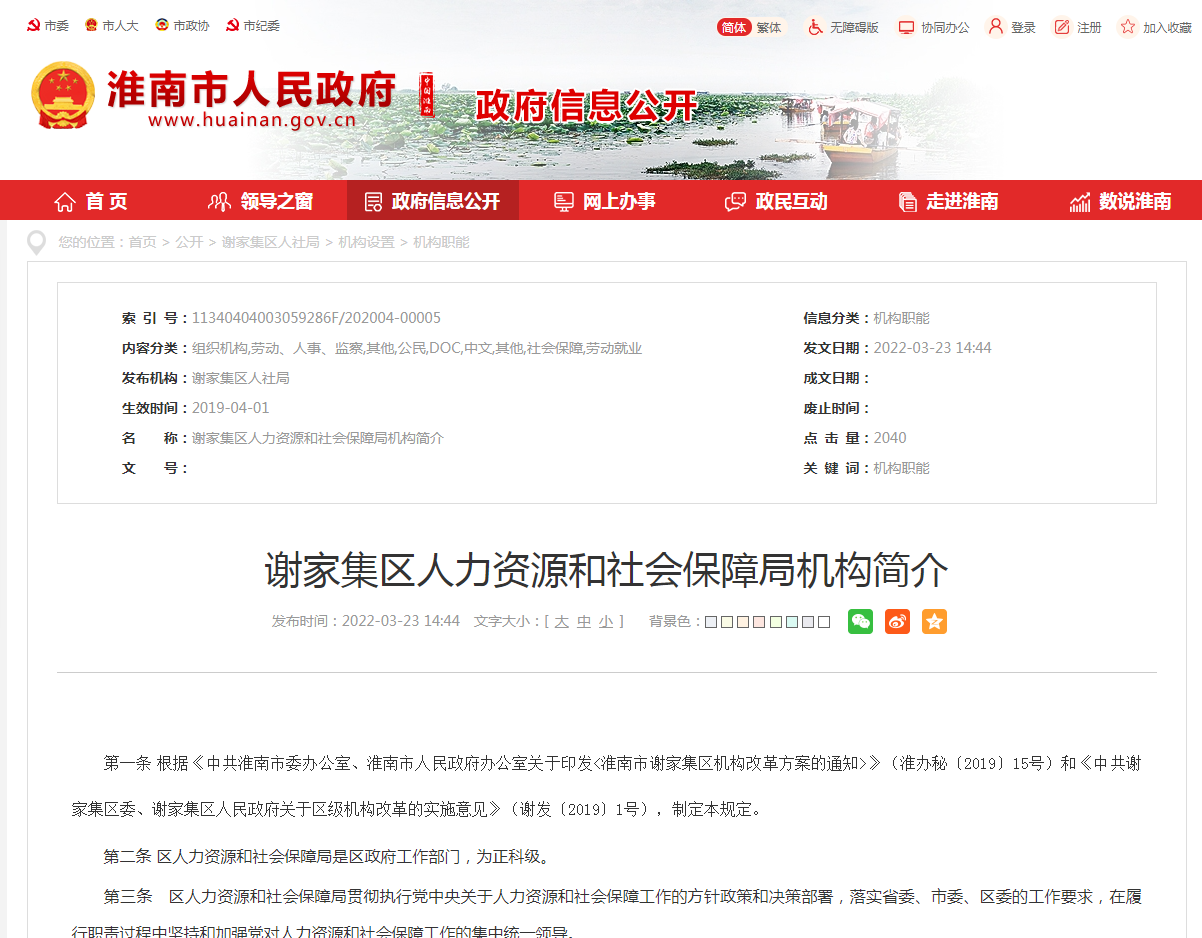Click the Qzone star share icon
1202x938 pixels.
(x=933, y=621)
